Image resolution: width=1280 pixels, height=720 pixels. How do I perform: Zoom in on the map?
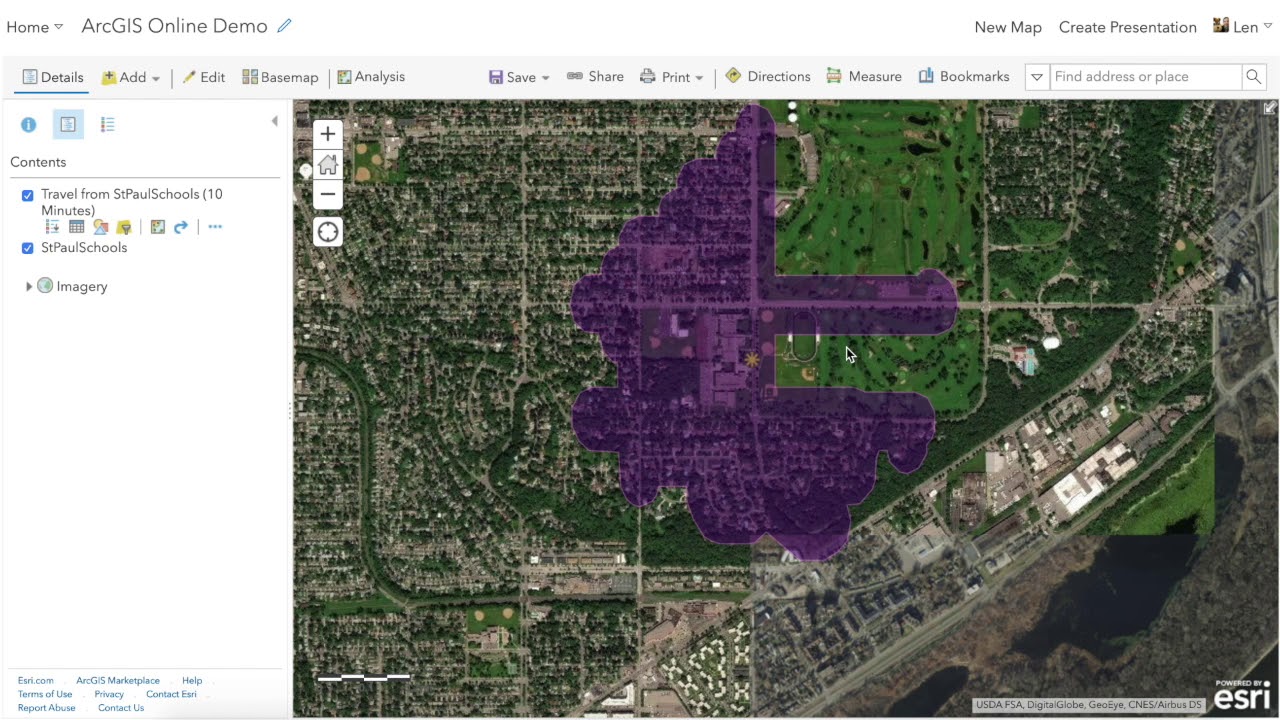click(x=328, y=134)
